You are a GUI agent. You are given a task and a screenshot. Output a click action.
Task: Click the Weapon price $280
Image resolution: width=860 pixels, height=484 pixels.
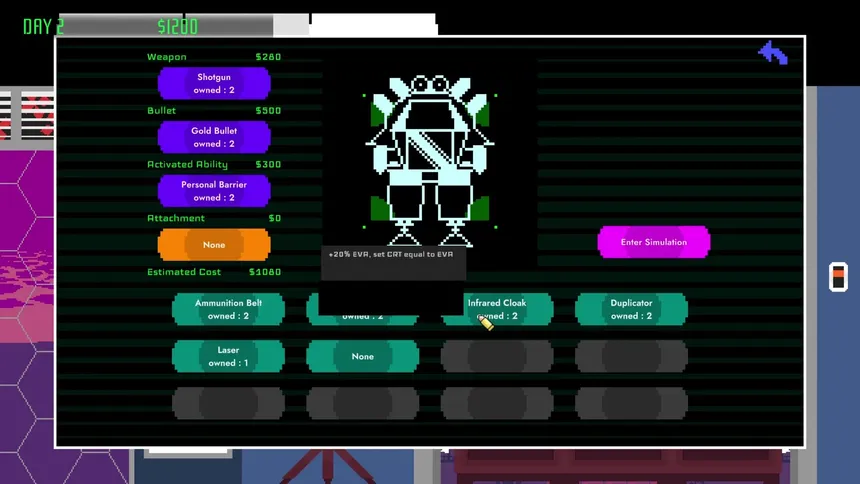tap(268, 57)
